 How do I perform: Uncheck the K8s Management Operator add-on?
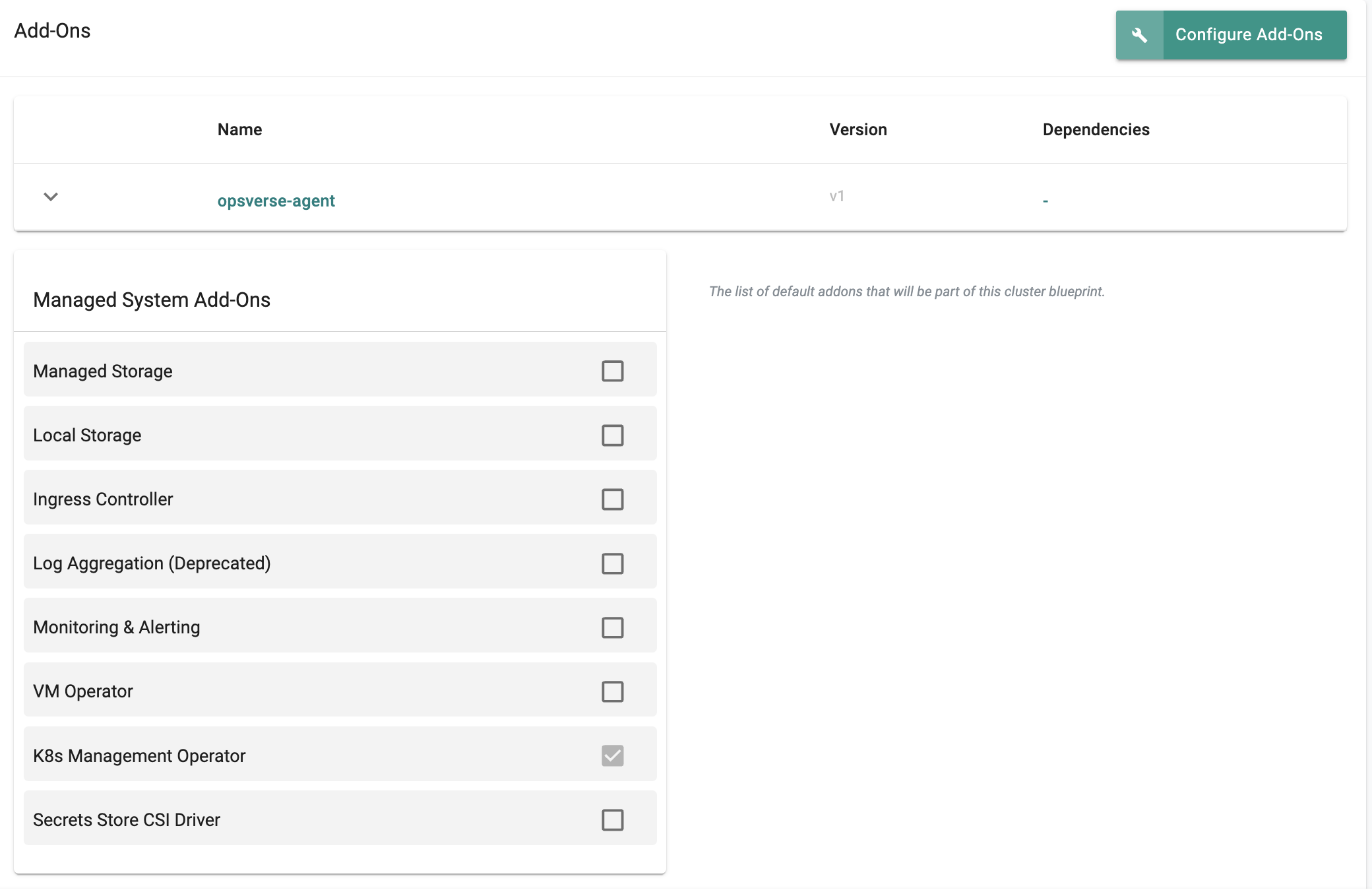[x=613, y=755]
